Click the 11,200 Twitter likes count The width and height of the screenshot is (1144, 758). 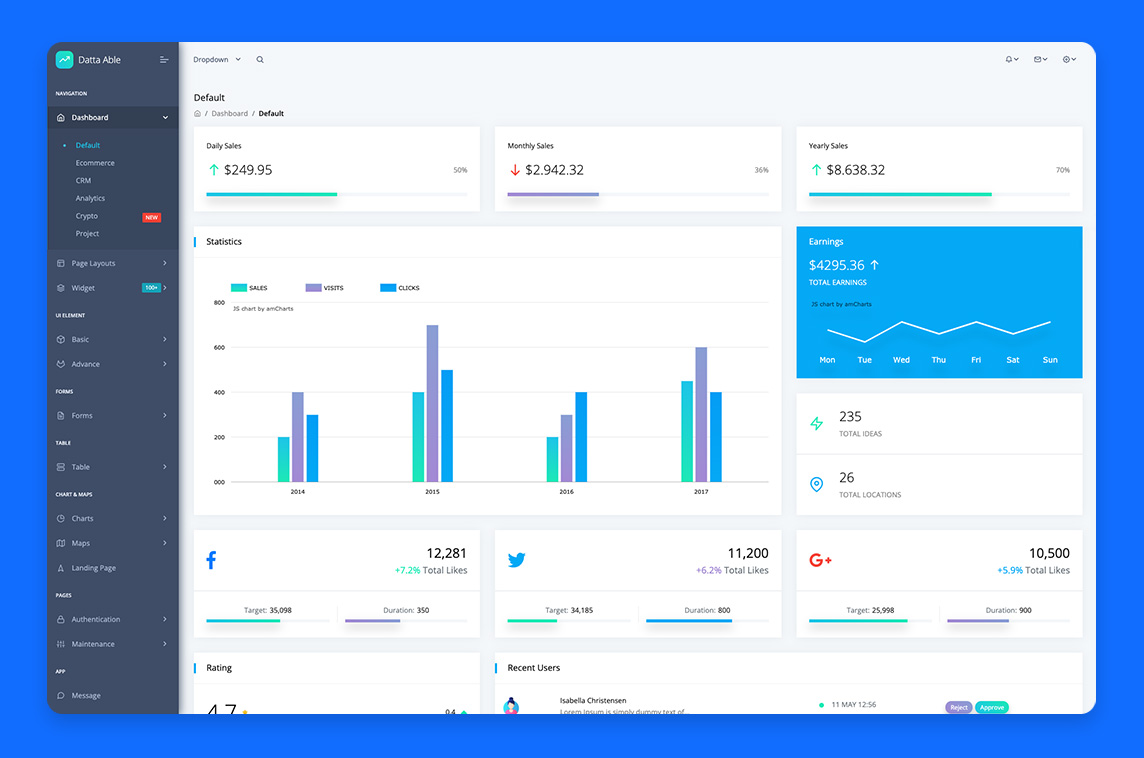[x=748, y=554]
